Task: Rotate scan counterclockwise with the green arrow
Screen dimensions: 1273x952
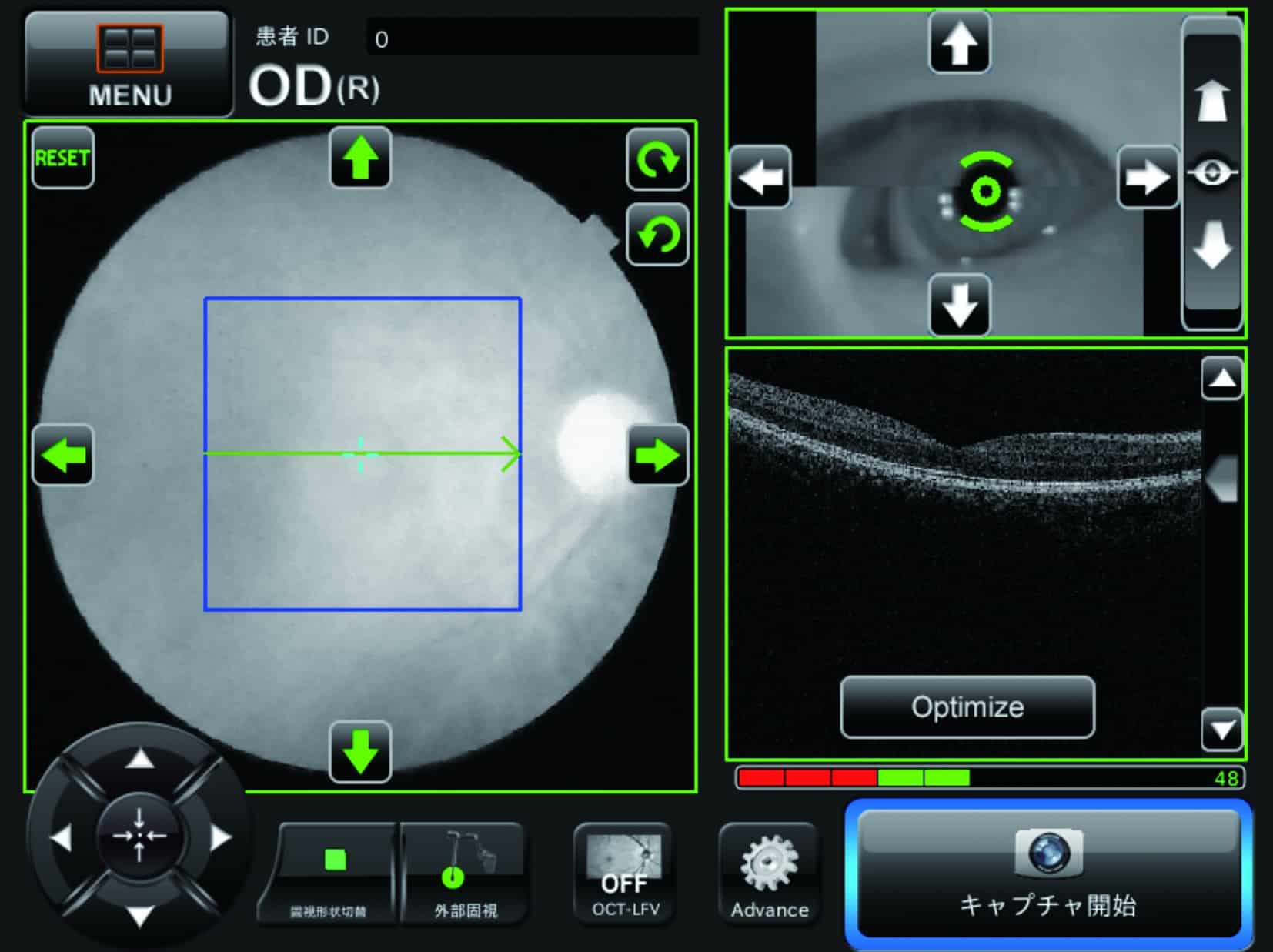Action: [x=657, y=235]
